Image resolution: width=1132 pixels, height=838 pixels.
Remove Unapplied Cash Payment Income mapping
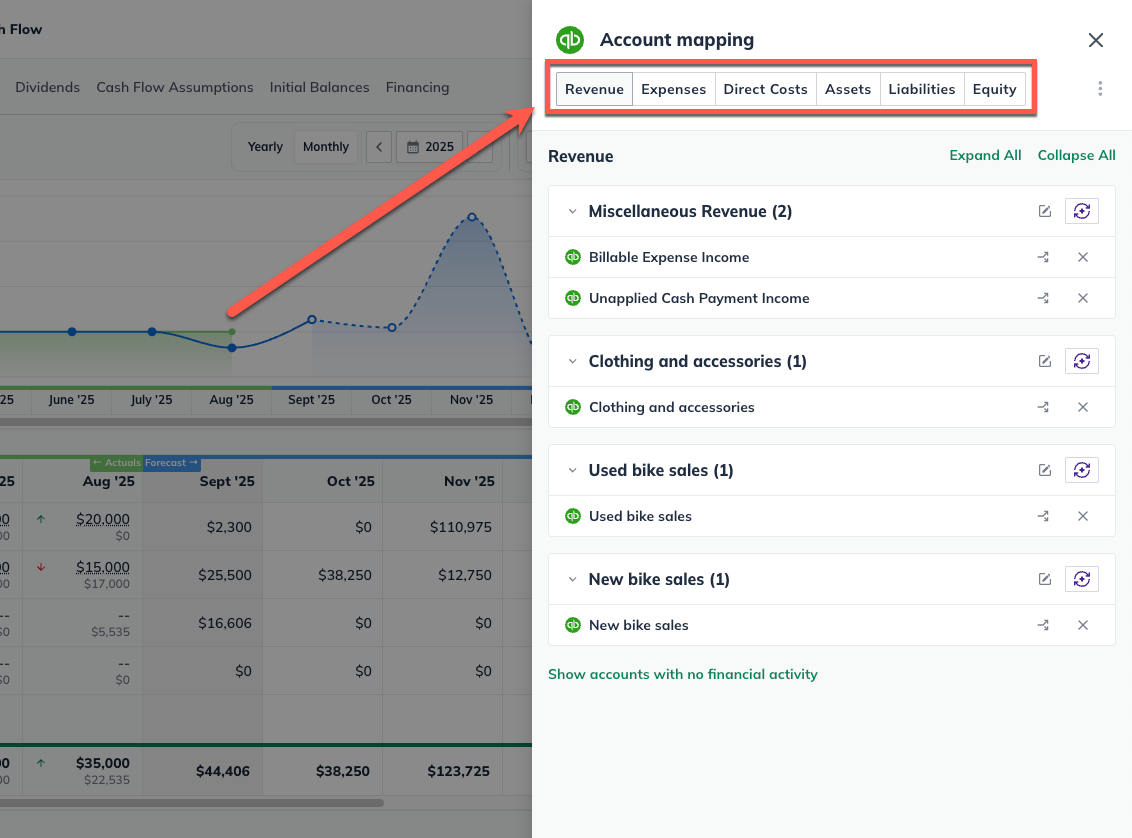(x=1082, y=298)
